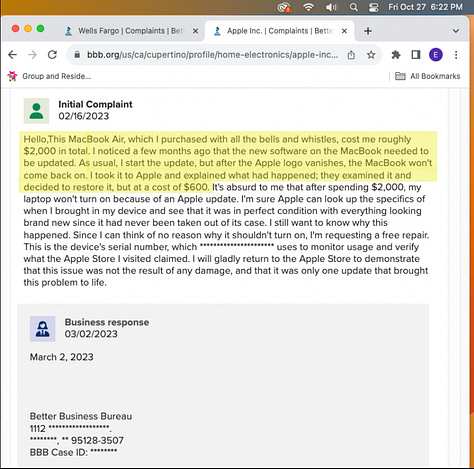Bookmark this page with the star
This screenshot has width=474, height=469.
[x=371, y=55]
